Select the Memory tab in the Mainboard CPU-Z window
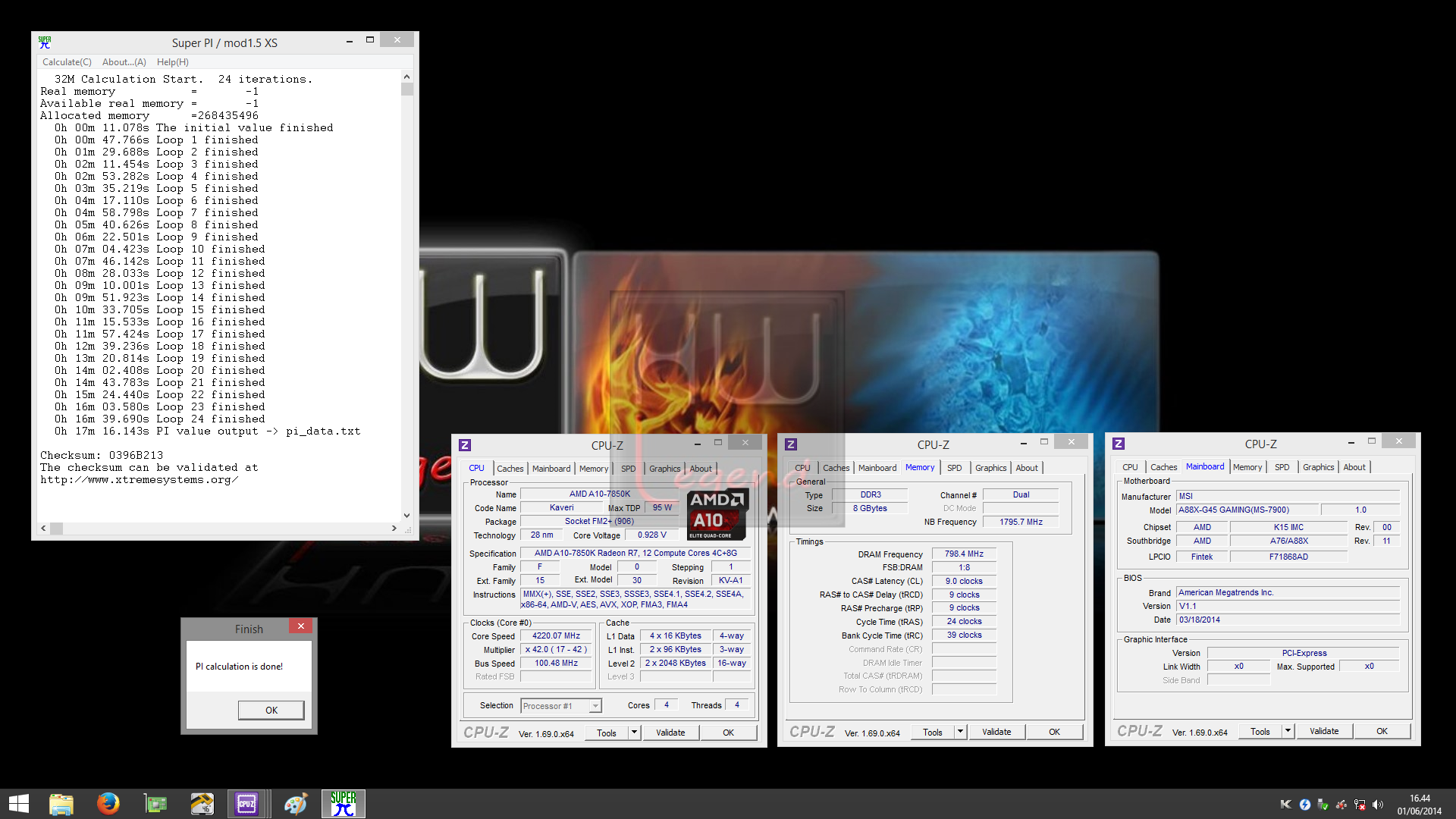The image size is (1456, 819). point(1247,467)
